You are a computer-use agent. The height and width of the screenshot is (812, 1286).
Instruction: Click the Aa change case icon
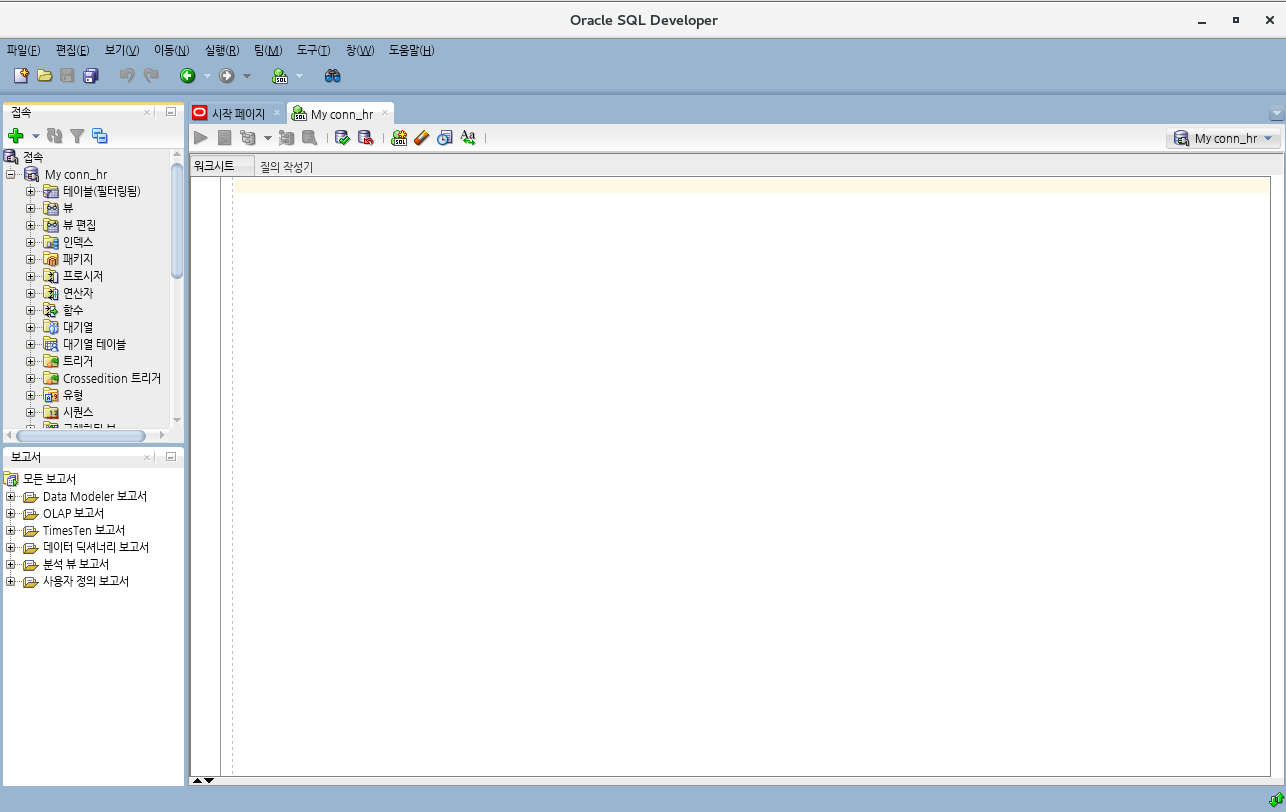(x=468, y=137)
